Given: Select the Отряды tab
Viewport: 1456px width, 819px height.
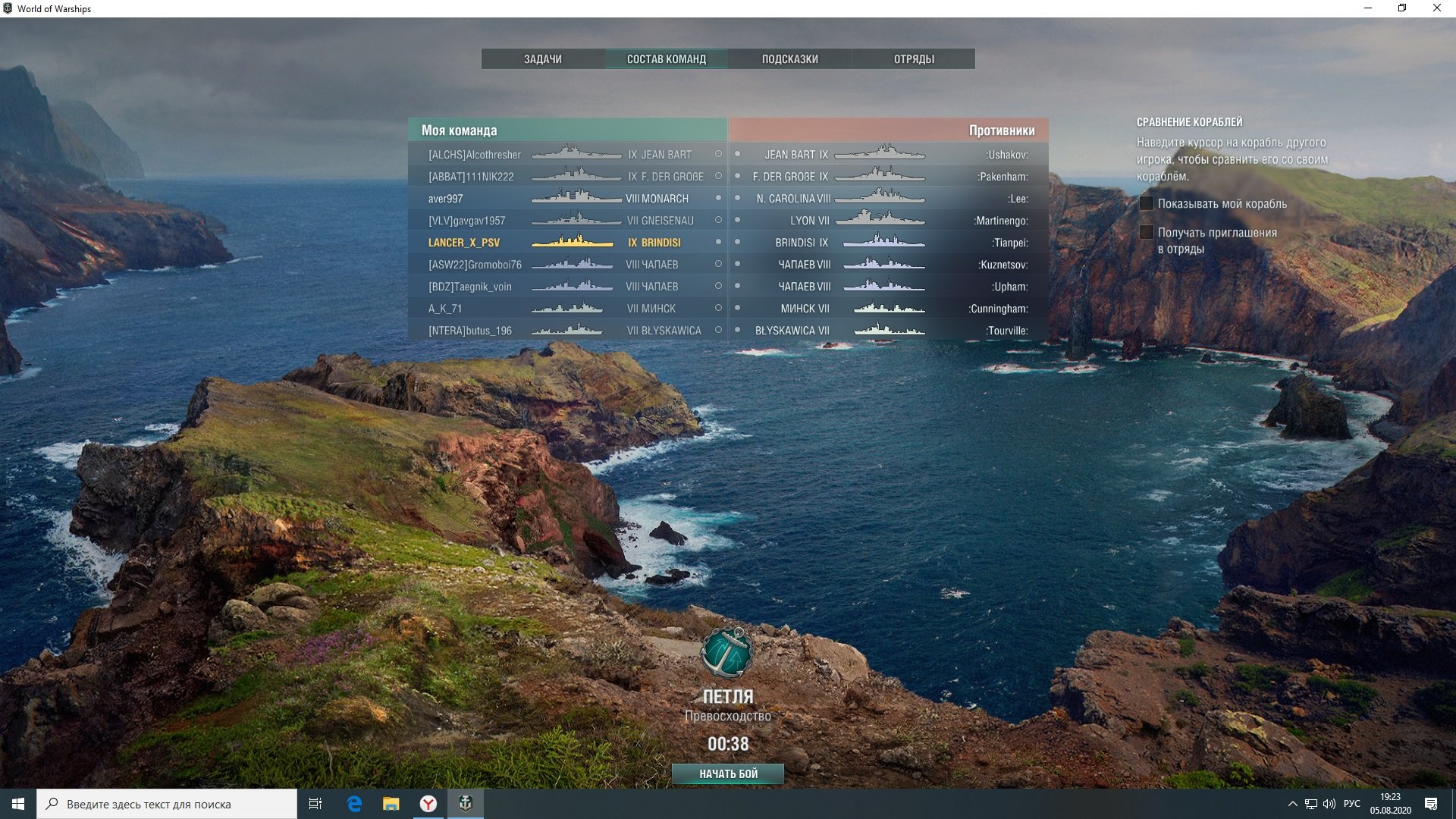Looking at the screenshot, I should (913, 59).
